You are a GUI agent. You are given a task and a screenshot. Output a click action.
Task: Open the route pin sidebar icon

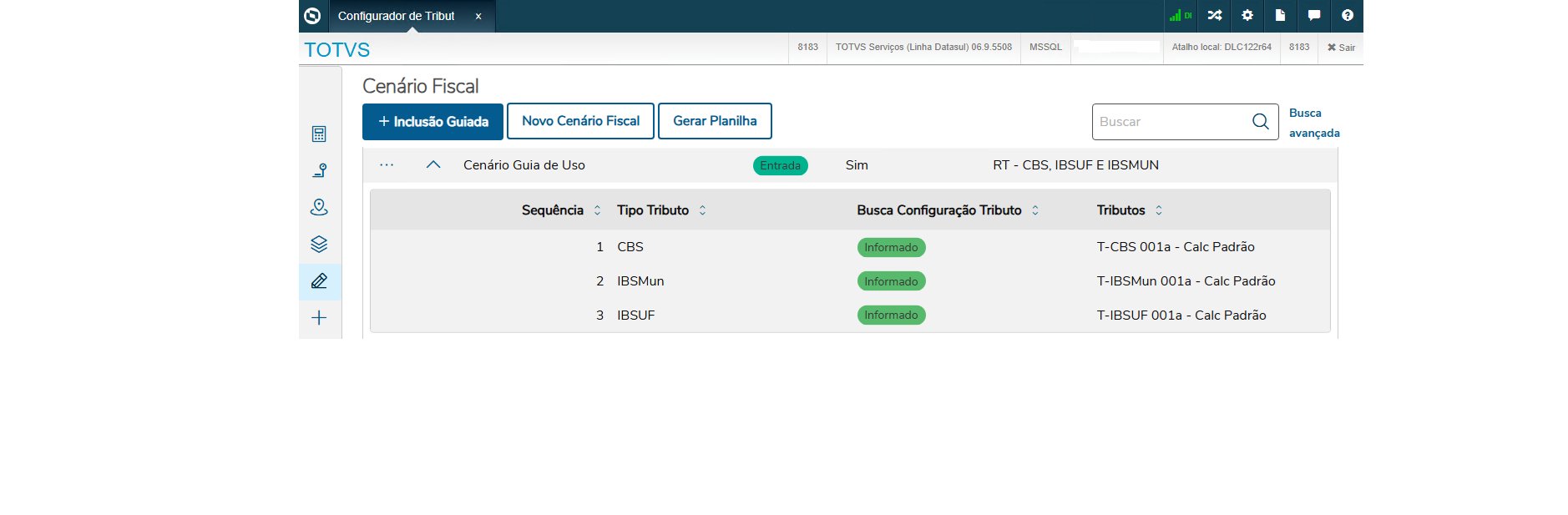pyautogui.click(x=319, y=170)
